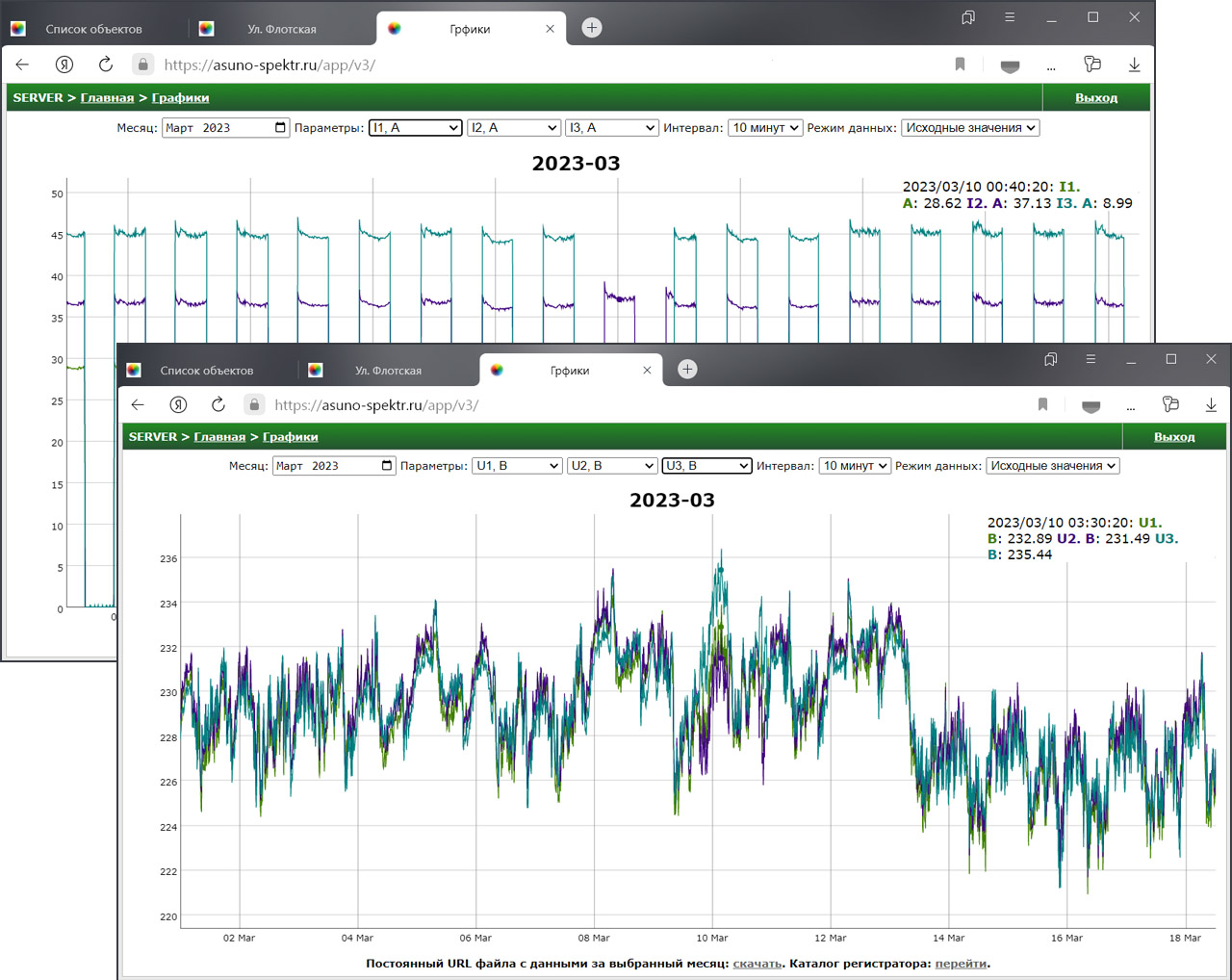Open data mode dropdown in back window
The width and height of the screenshot is (1232, 980).
tap(970, 127)
